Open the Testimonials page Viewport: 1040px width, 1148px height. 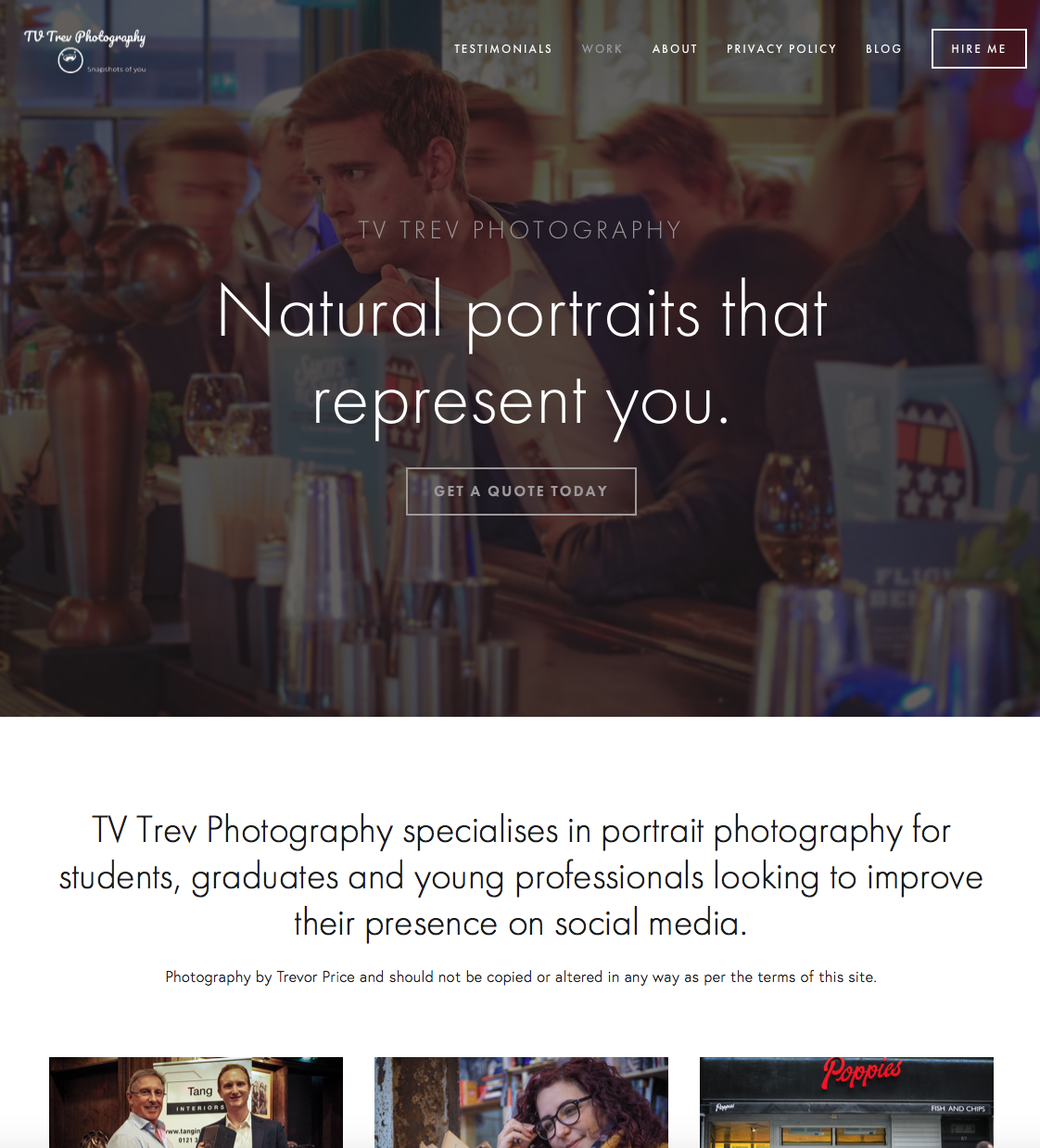(503, 49)
